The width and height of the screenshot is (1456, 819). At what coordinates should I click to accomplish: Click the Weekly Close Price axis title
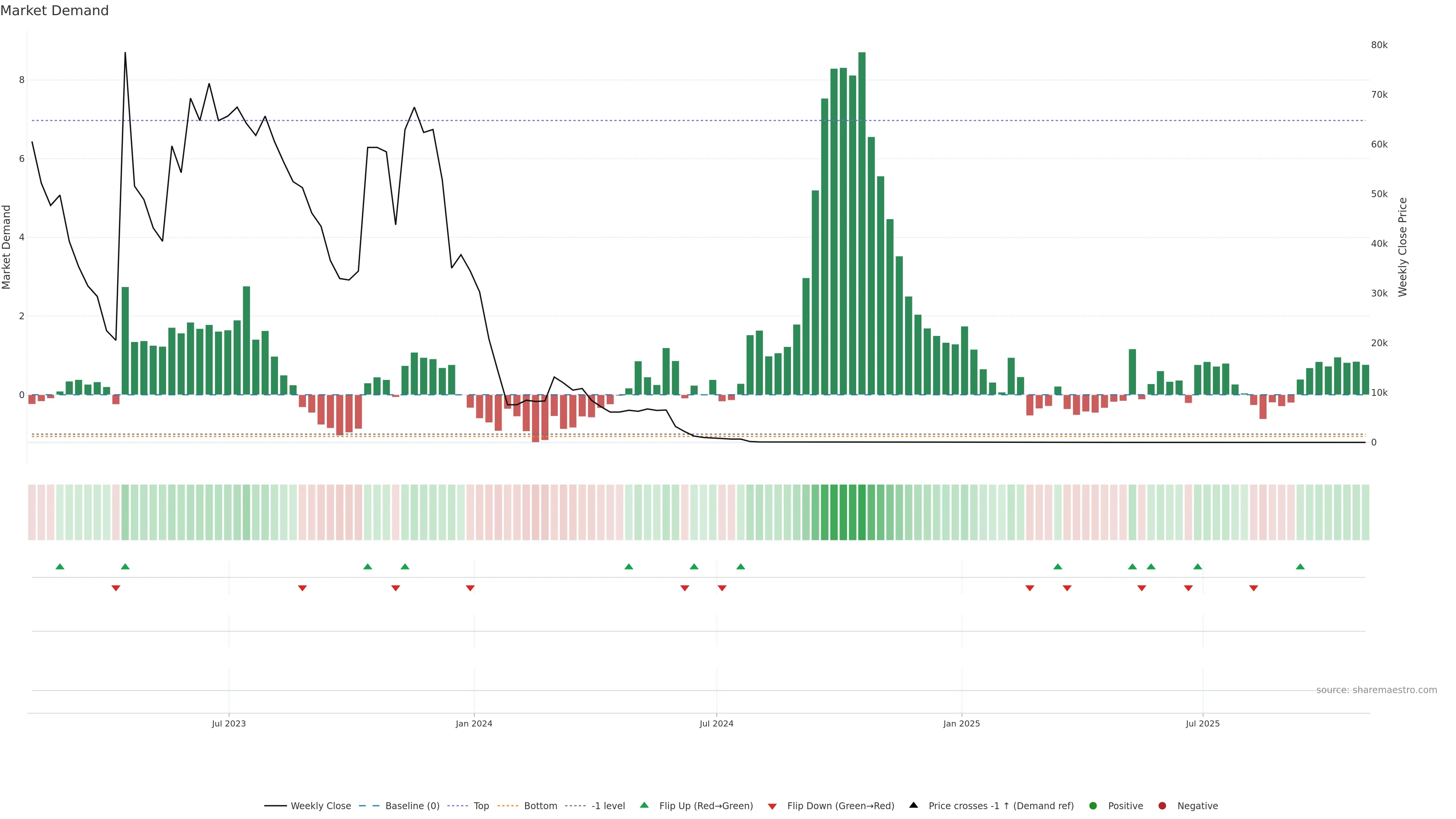tap(1402, 247)
